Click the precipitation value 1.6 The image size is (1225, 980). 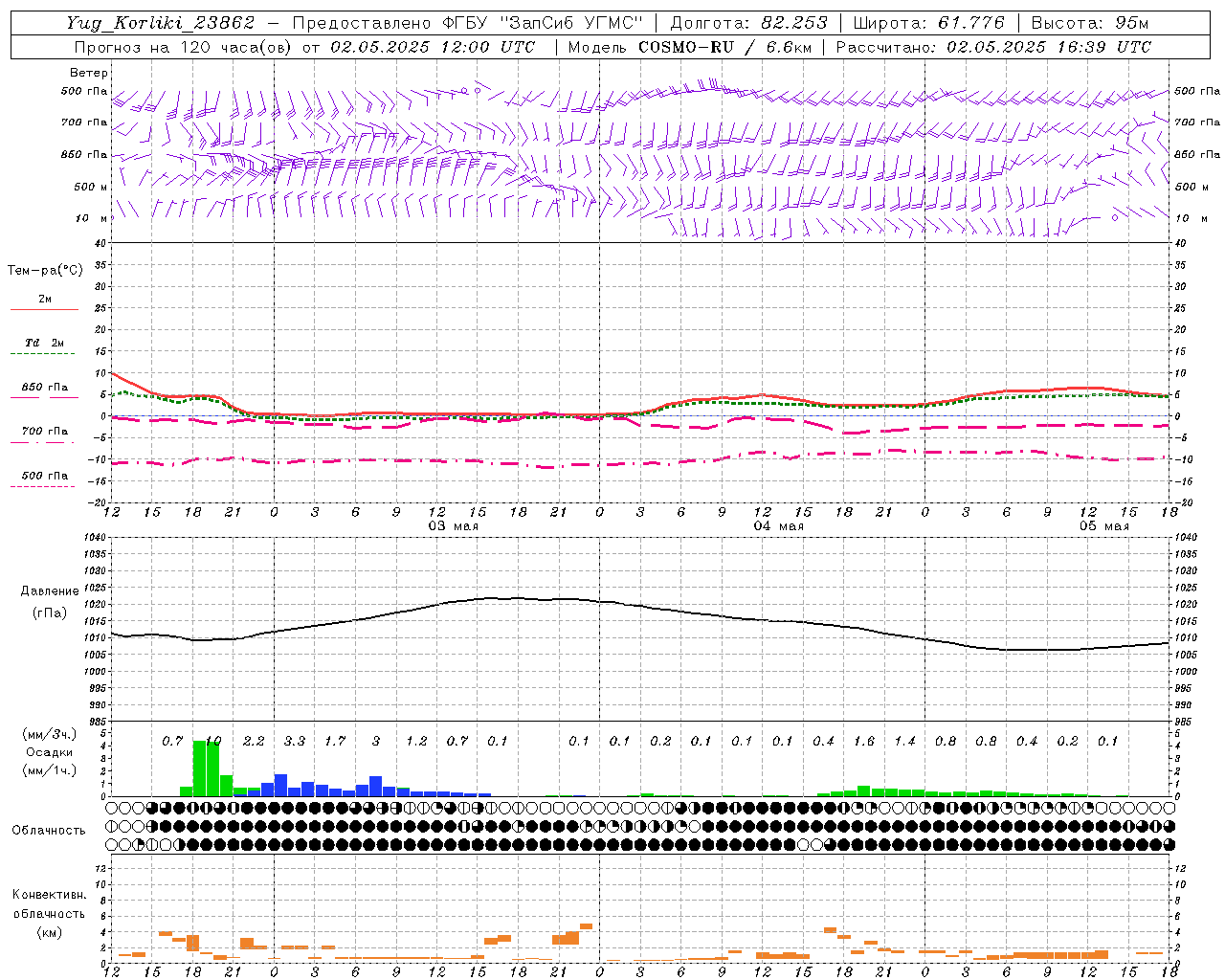(x=864, y=741)
